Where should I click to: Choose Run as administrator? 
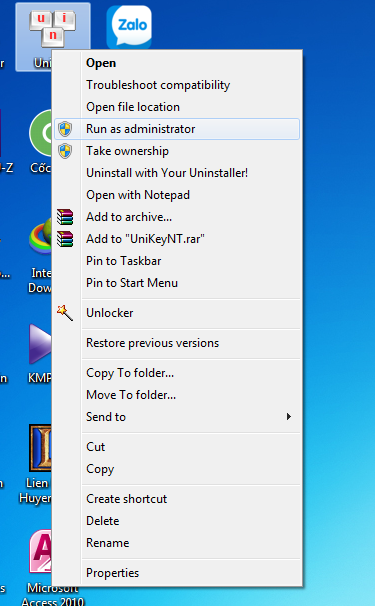tap(177, 129)
